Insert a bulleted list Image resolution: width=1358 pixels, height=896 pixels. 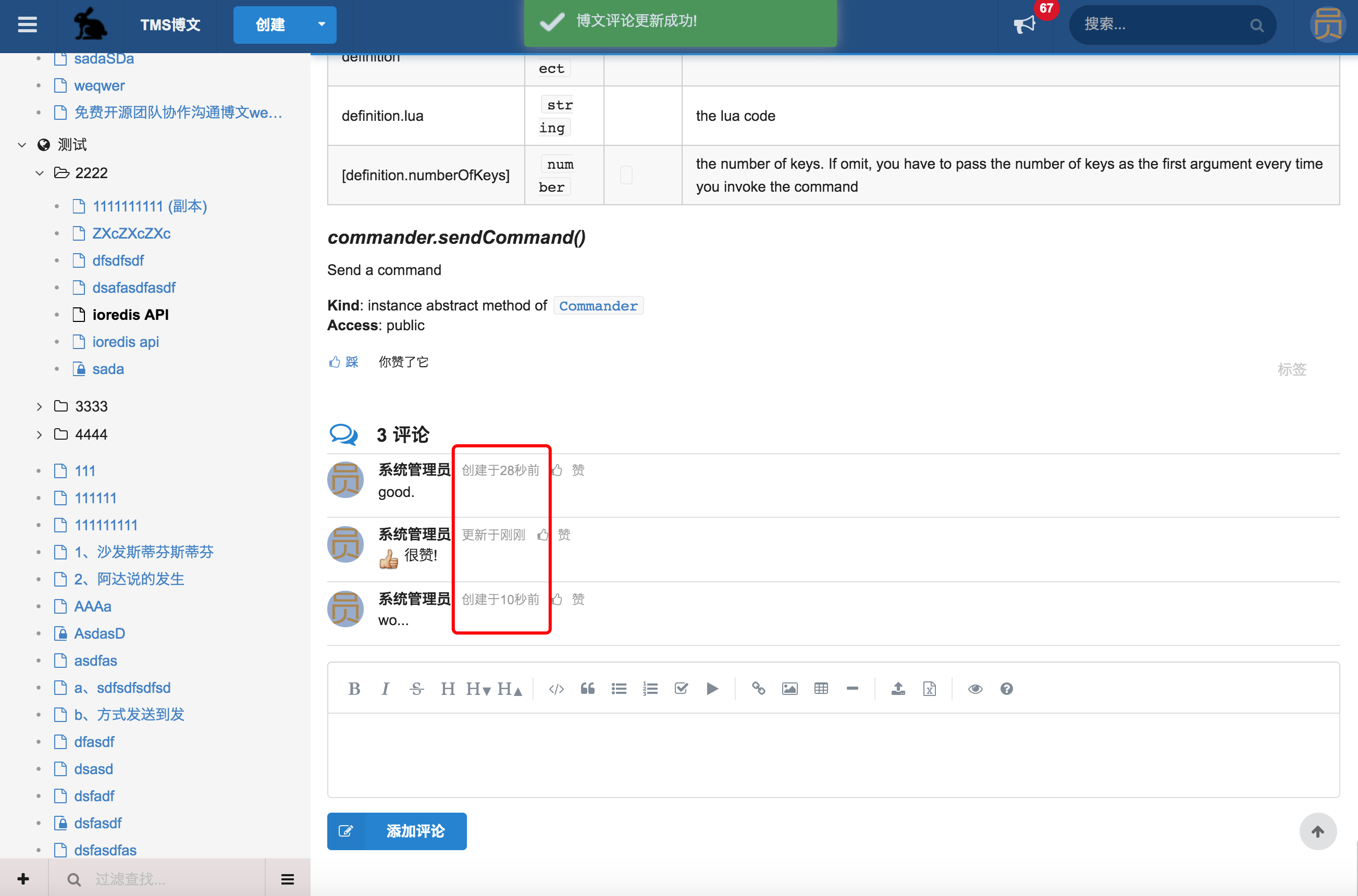619,689
